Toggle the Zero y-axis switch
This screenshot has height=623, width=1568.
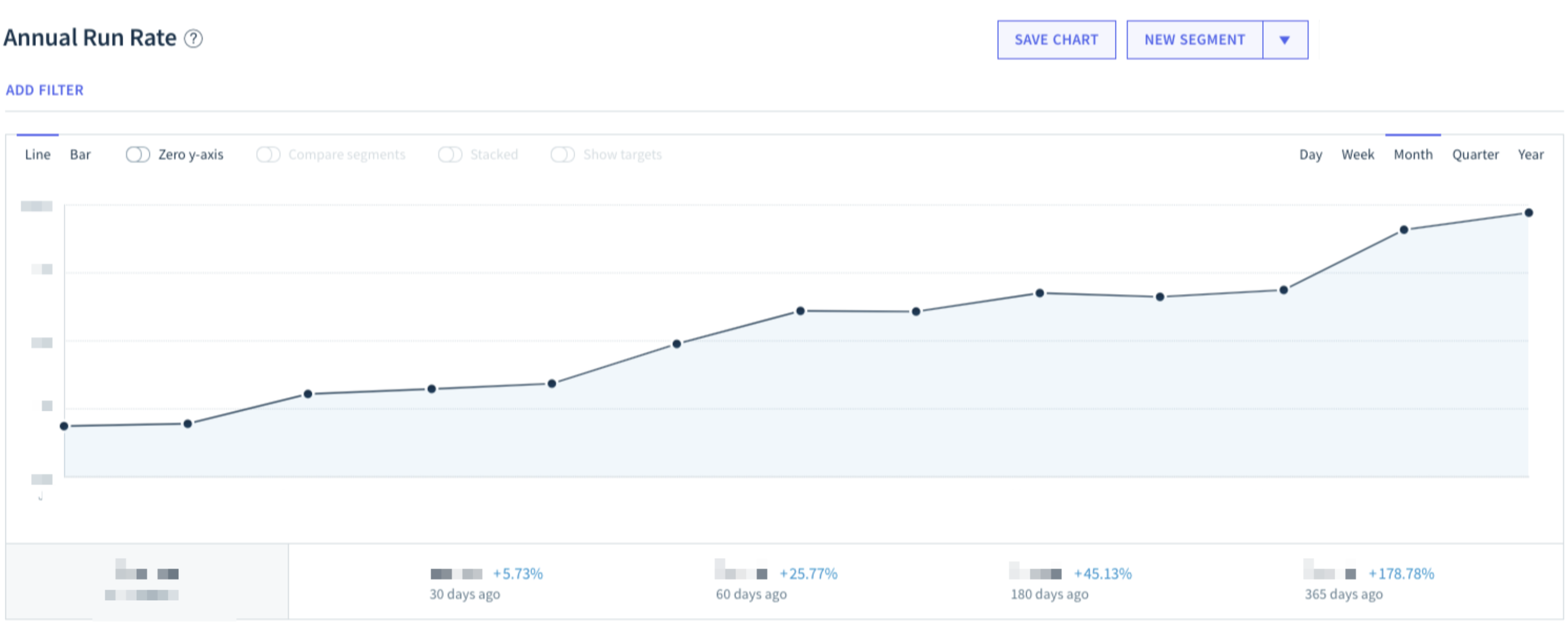[137, 155]
